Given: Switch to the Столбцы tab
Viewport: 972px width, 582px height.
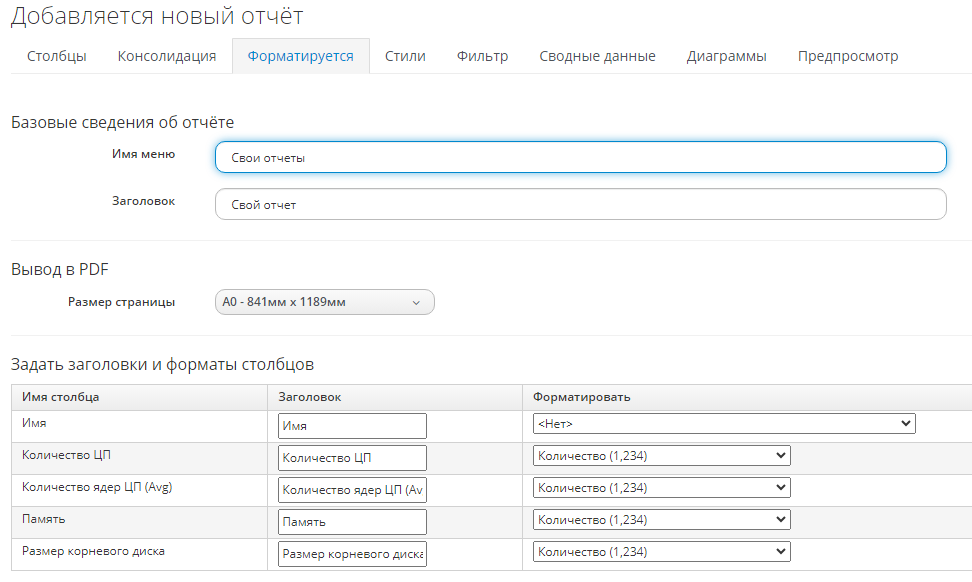Looking at the screenshot, I should pos(56,56).
